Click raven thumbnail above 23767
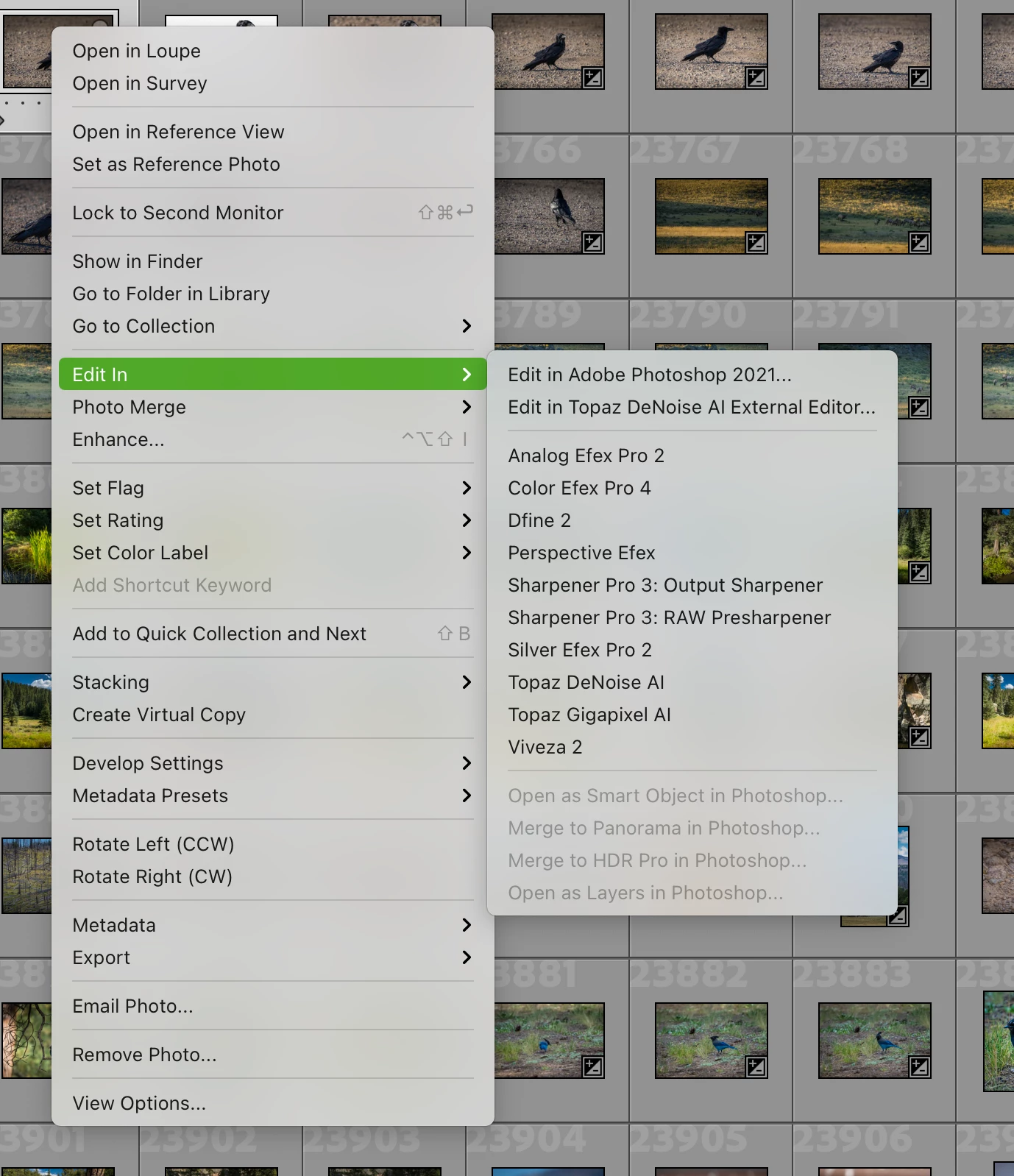 tap(712, 52)
